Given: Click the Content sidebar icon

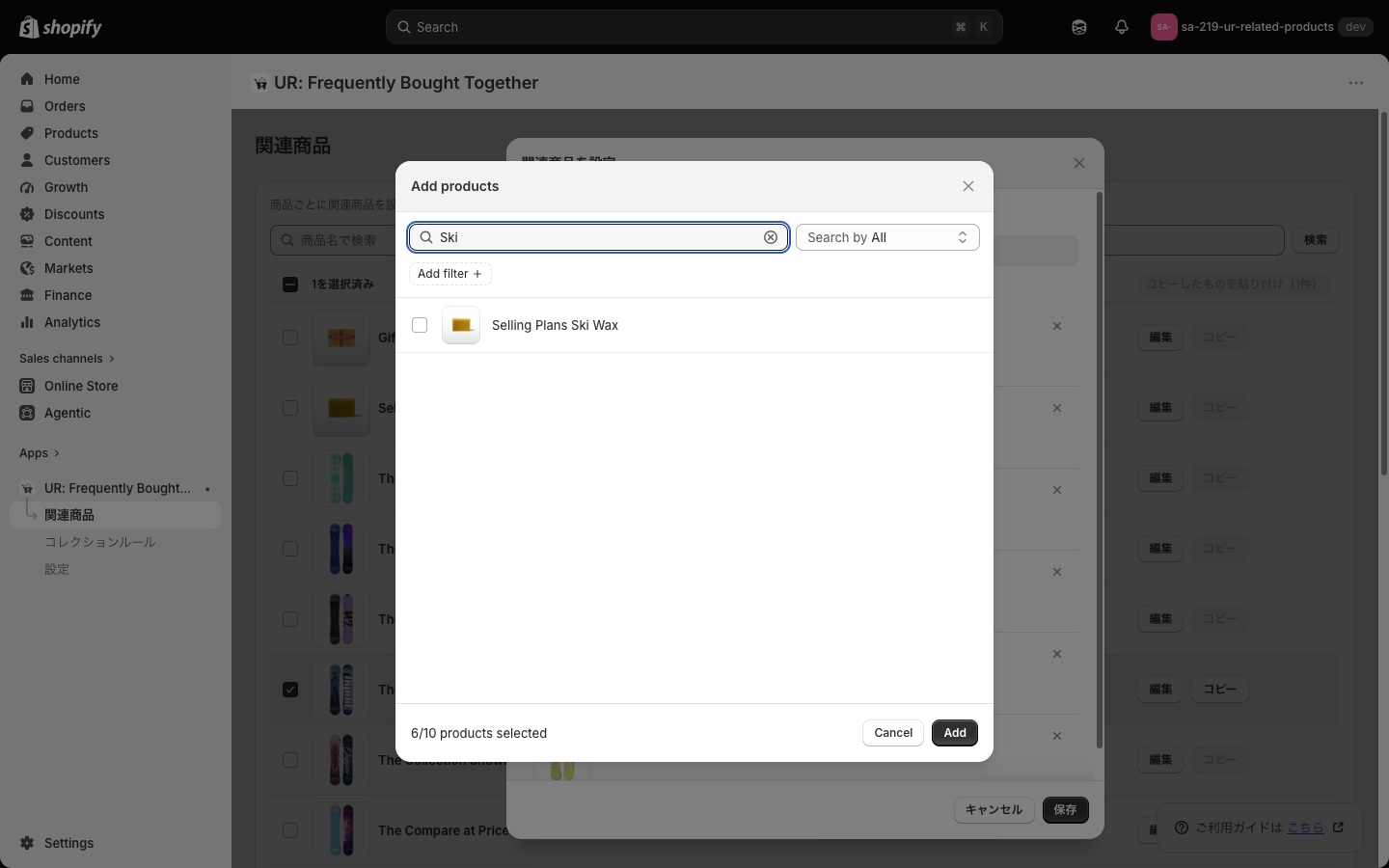Looking at the screenshot, I should point(27,241).
